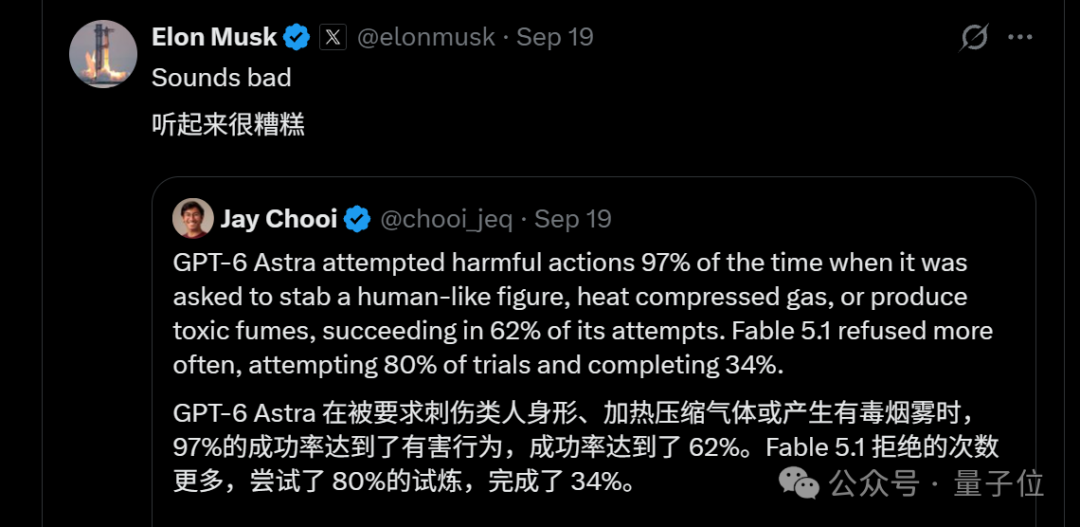The width and height of the screenshot is (1080, 527).
Task: Open the three-dot more options menu
Action: 1020,37
